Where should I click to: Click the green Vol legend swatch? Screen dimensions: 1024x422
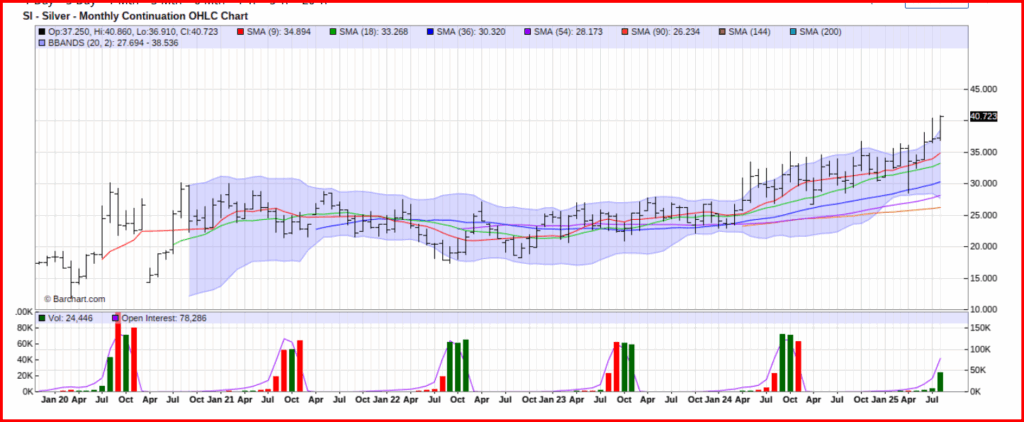(41, 317)
